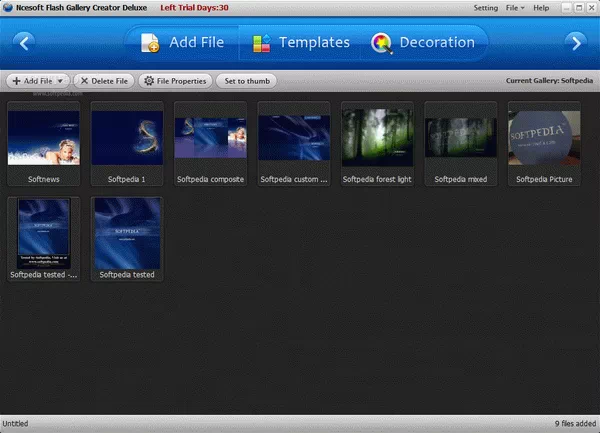Select the Softpedia mixed thumbnail

click(x=460, y=138)
